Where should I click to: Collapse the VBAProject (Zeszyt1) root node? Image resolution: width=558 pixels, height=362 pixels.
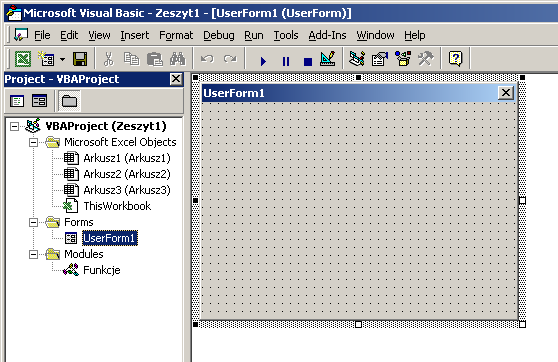point(14,126)
